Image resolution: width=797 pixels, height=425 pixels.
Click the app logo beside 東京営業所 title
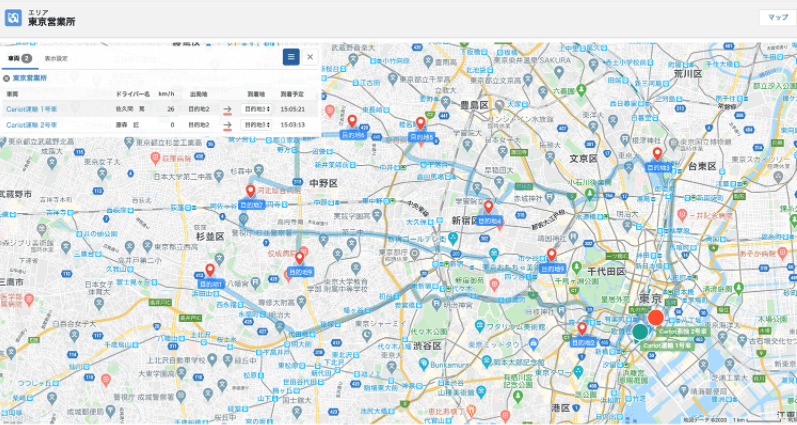pyautogui.click(x=13, y=18)
